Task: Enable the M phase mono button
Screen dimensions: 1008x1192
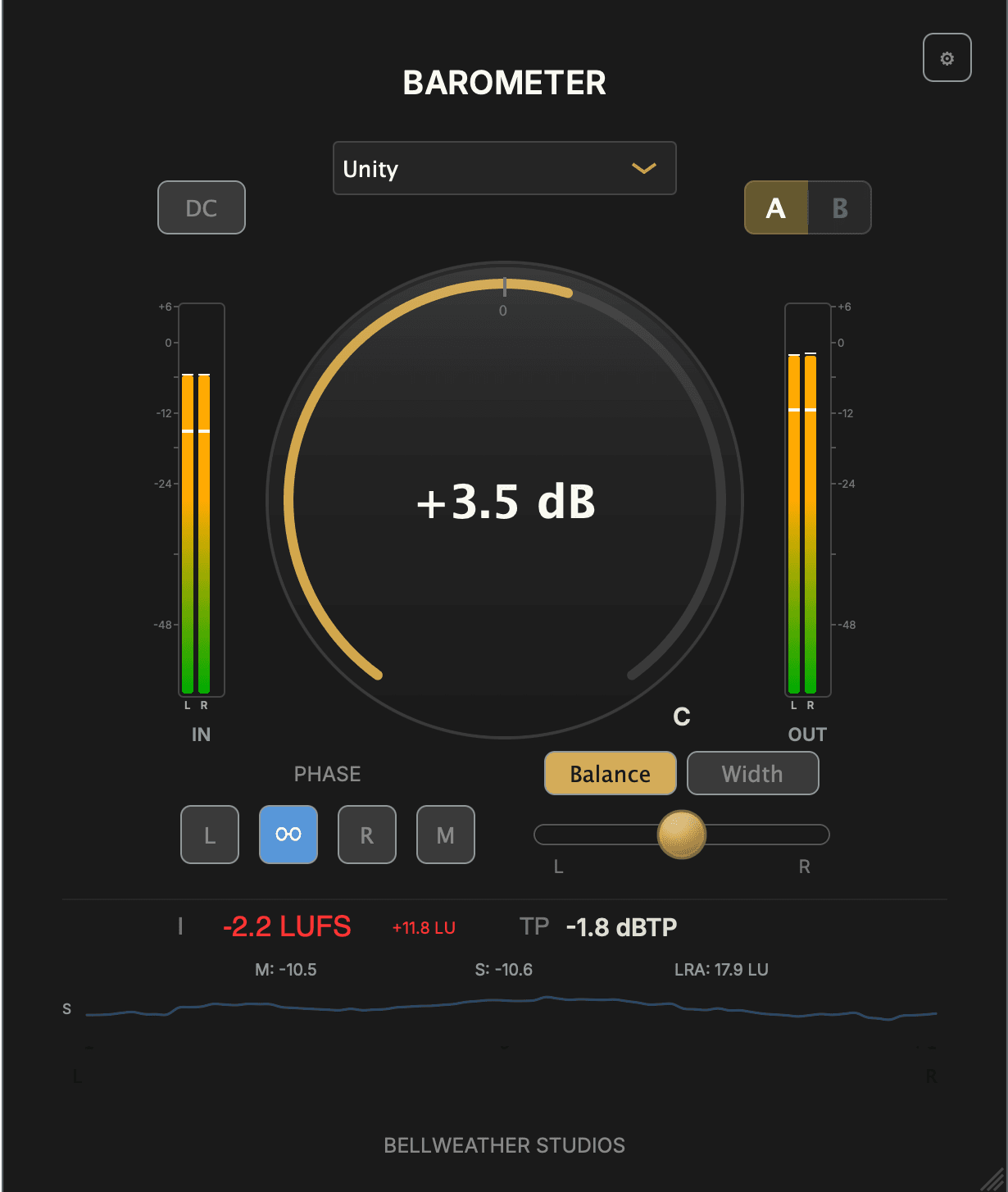Action: 445,835
